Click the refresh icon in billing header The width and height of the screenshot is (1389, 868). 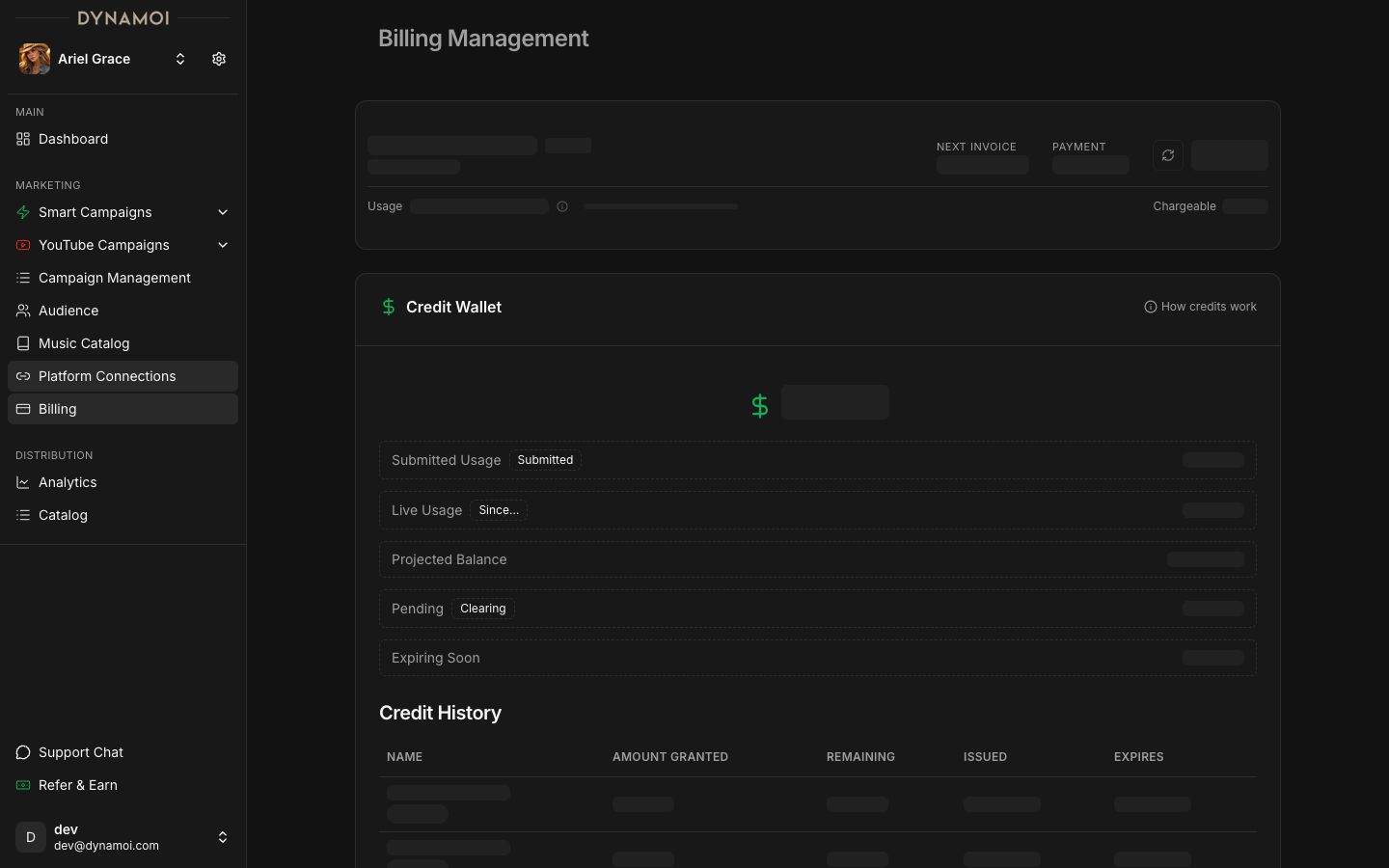point(1167,155)
